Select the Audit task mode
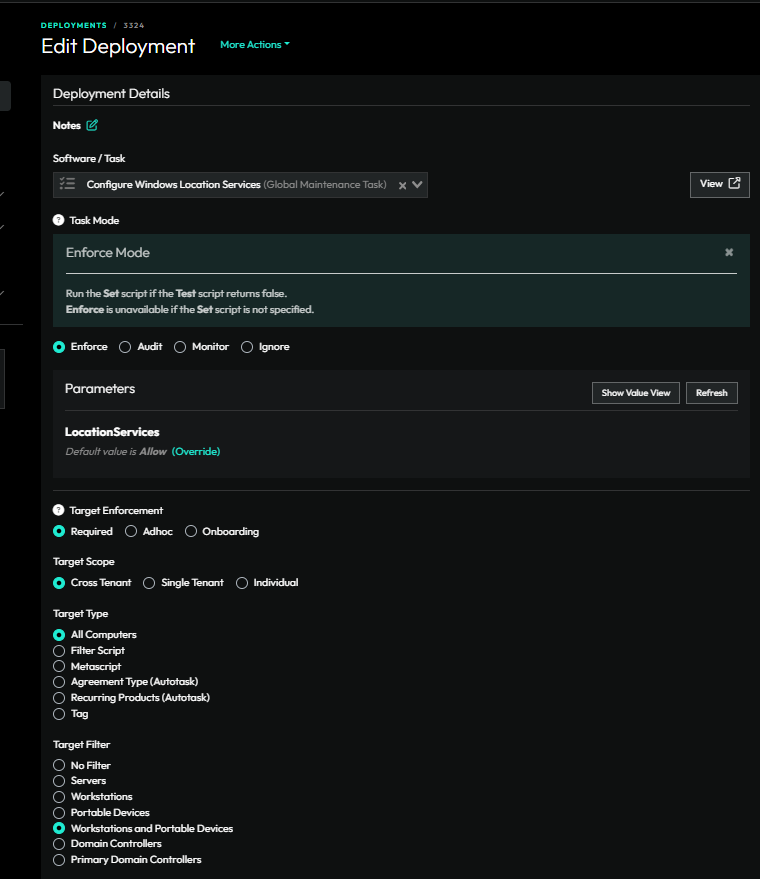The image size is (760, 879). point(125,347)
